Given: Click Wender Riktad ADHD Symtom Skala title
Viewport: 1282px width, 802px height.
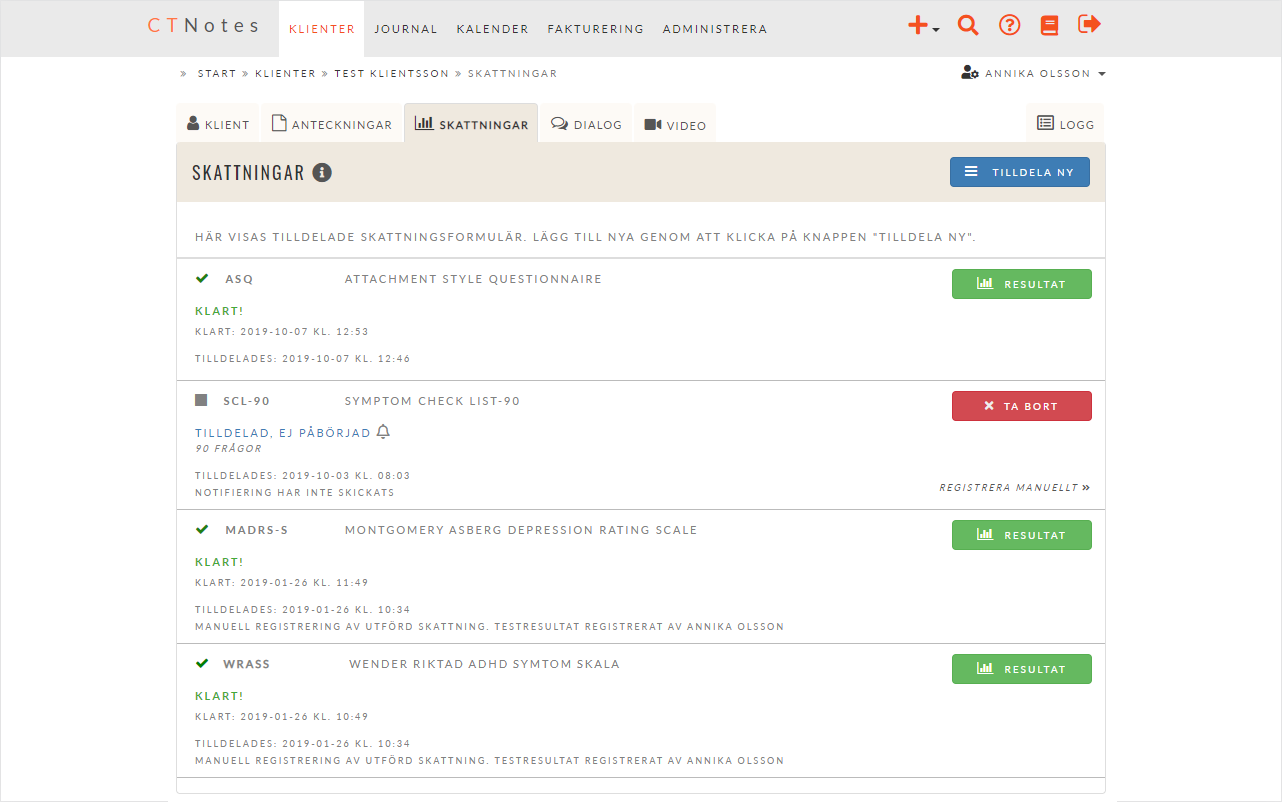Looking at the screenshot, I should pyautogui.click(x=484, y=665).
